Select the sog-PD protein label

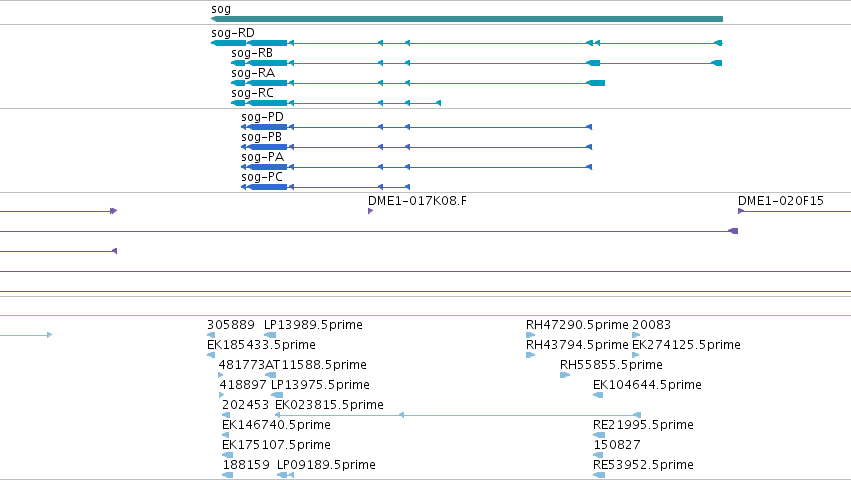click(262, 117)
